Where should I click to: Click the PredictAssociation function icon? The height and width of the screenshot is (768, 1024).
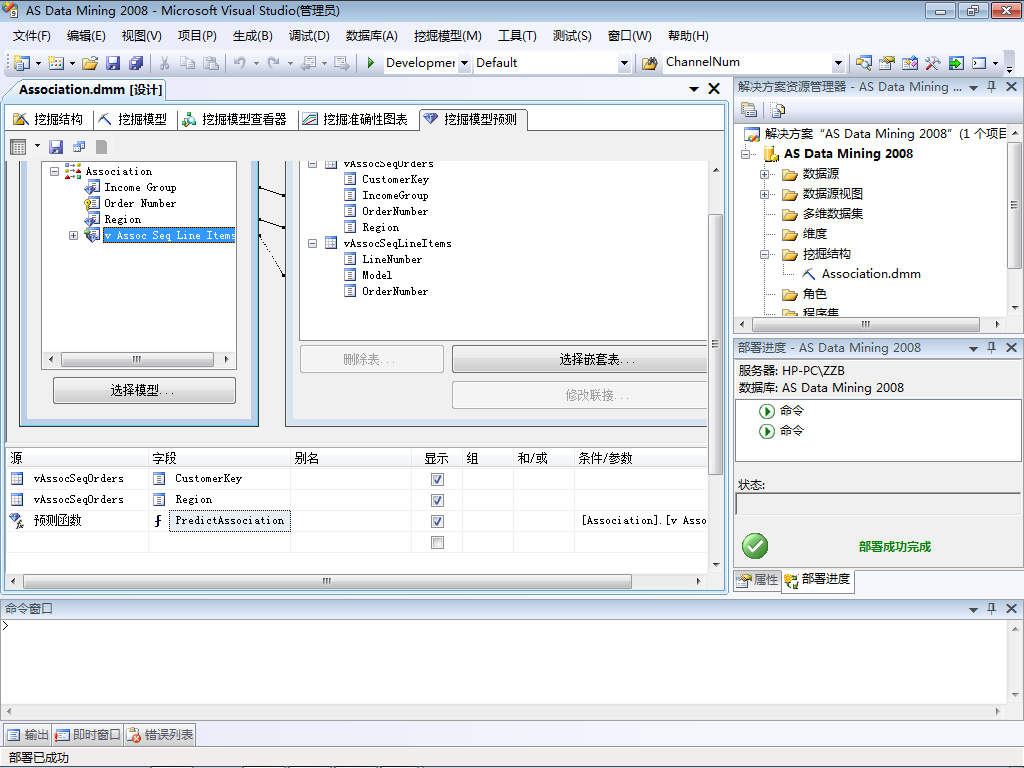pyautogui.click(x=158, y=520)
